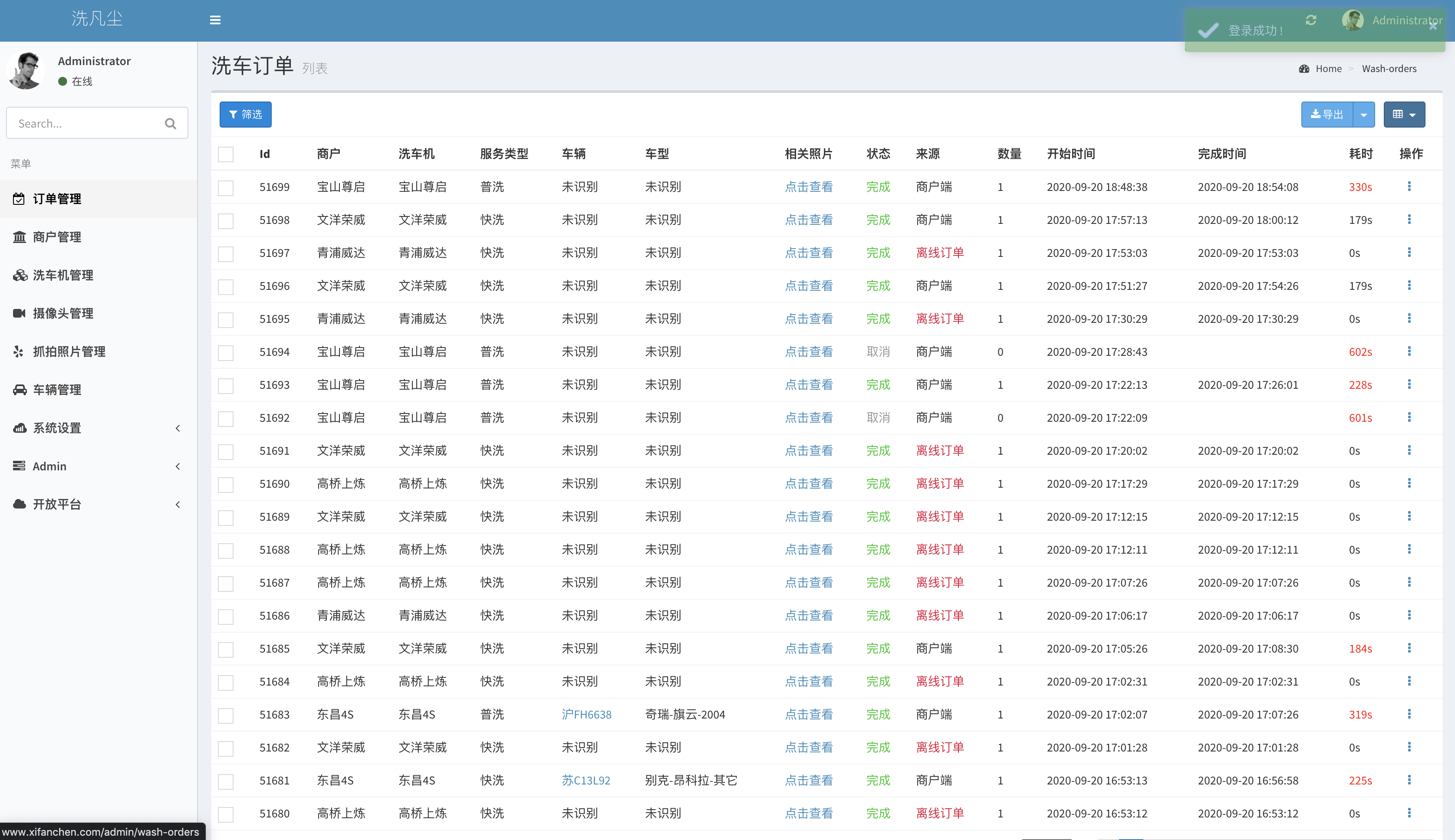Open row actions menu for order 51683
This screenshot has width=1455, height=840.
1409,714
